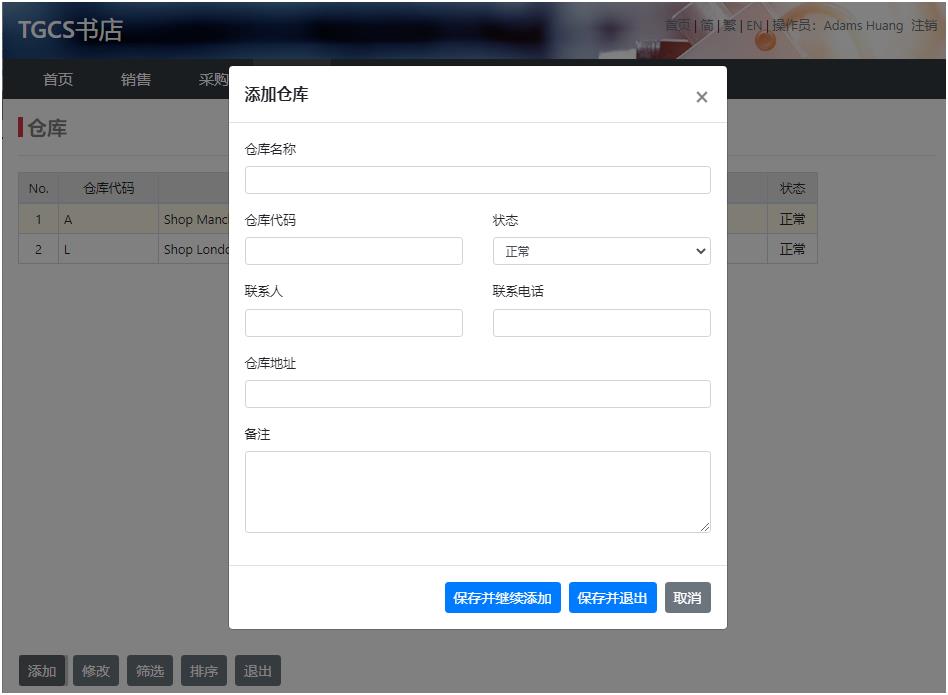
Task: Click the 修改 button at bottom
Action: pos(96,671)
